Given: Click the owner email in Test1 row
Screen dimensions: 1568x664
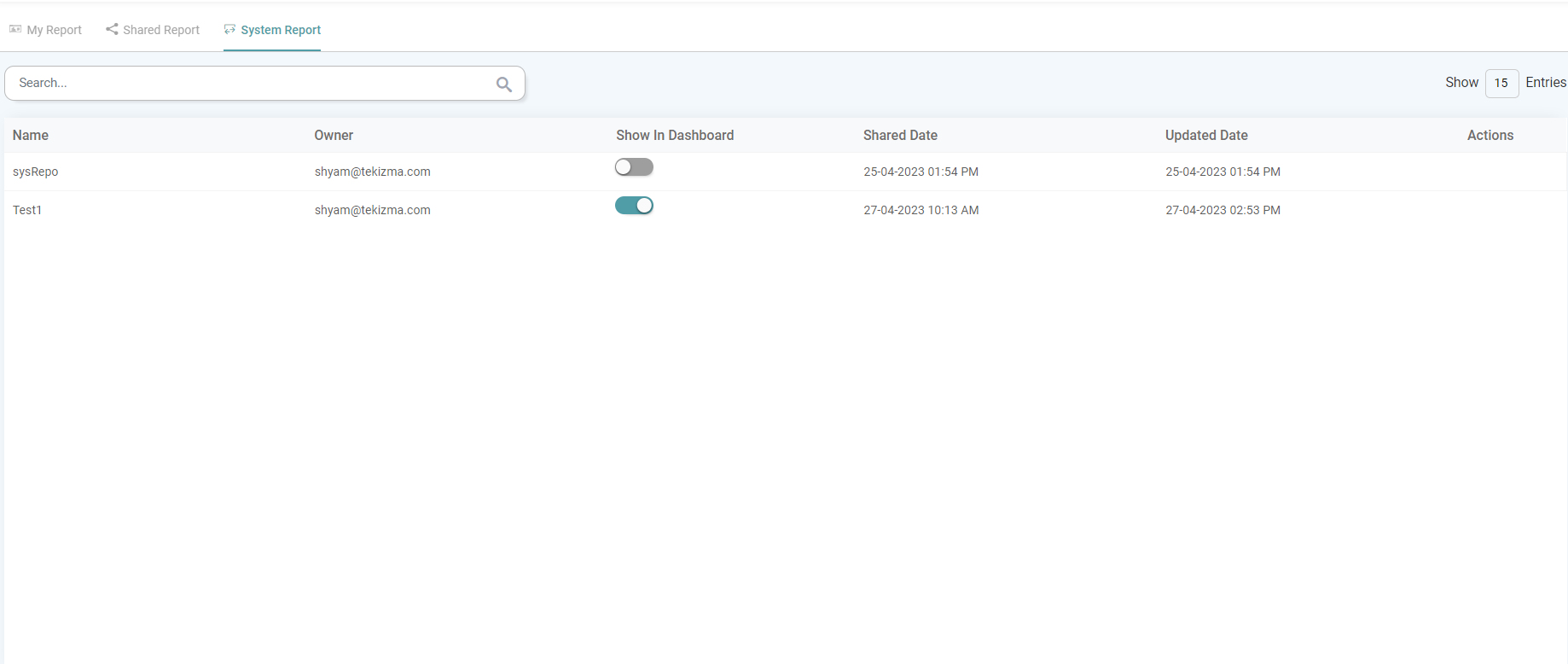Looking at the screenshot, I should coord(372,210).
